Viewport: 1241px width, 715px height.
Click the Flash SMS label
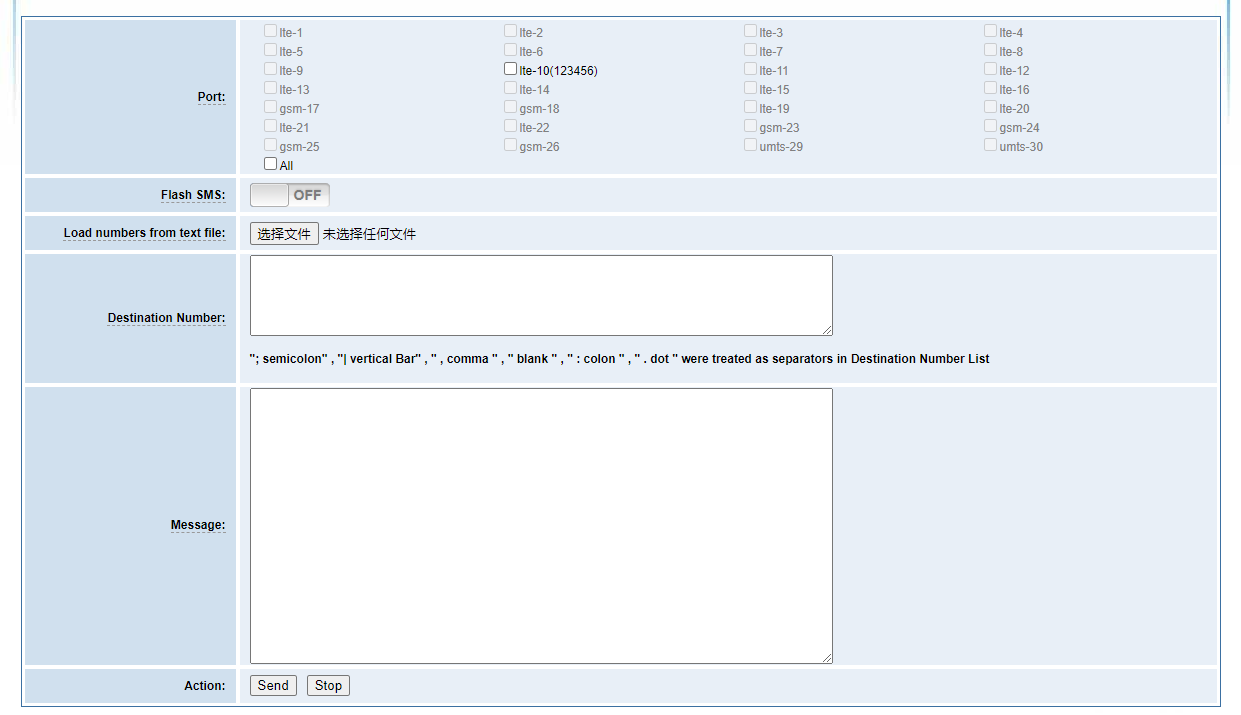click(x=193, y=195)
